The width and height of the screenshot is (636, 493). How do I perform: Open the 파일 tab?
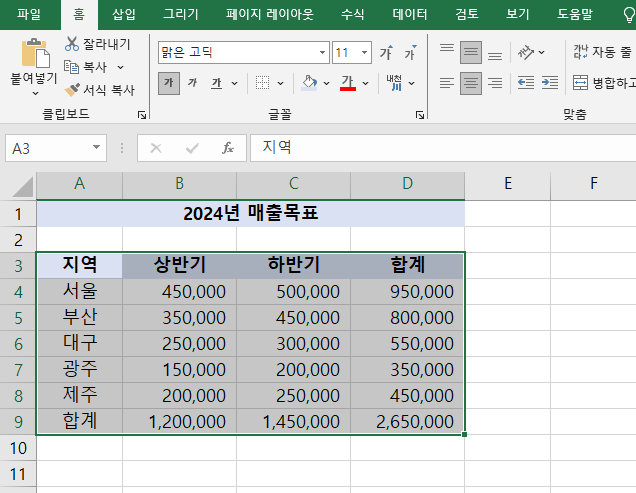pos(29,14)
